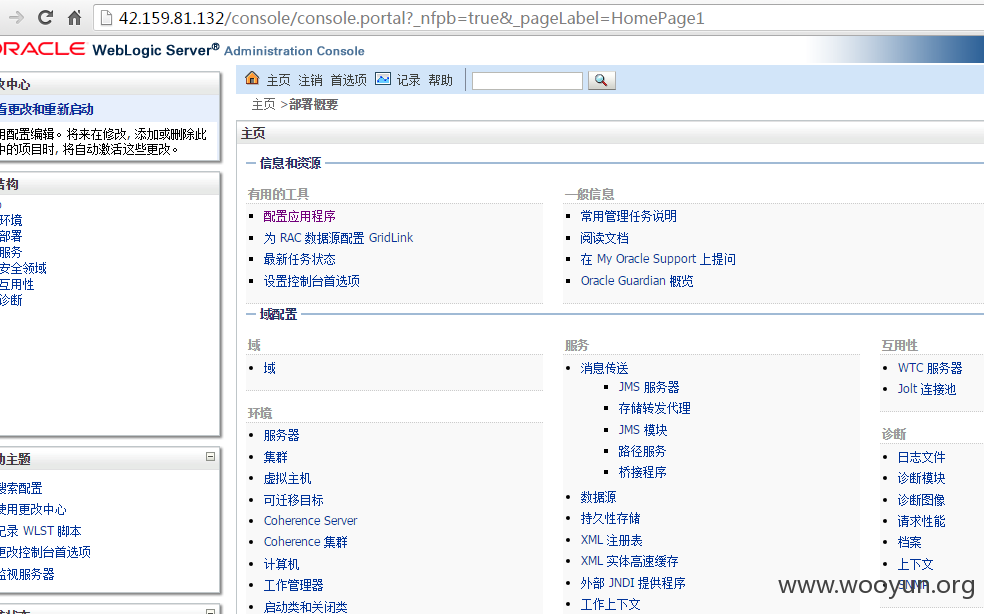
Task: Click the 查看更改和重新启动 link
Action: [46, 110]
